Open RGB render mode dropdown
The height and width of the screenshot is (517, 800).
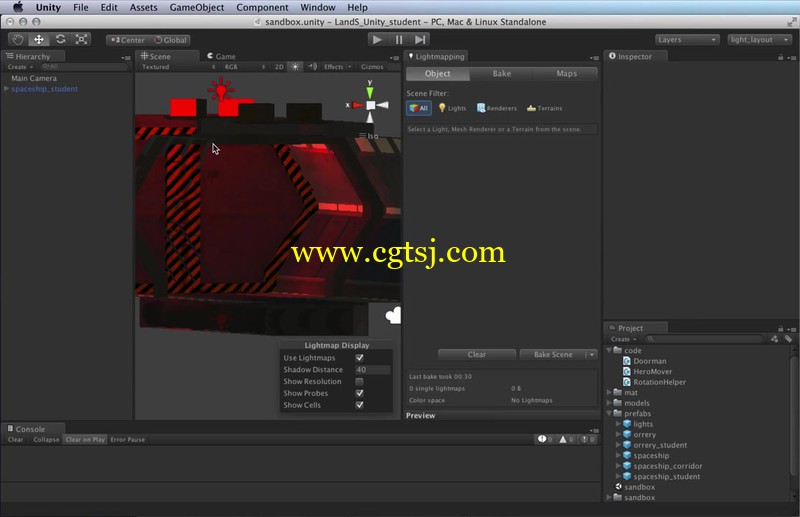coord(245,67)
